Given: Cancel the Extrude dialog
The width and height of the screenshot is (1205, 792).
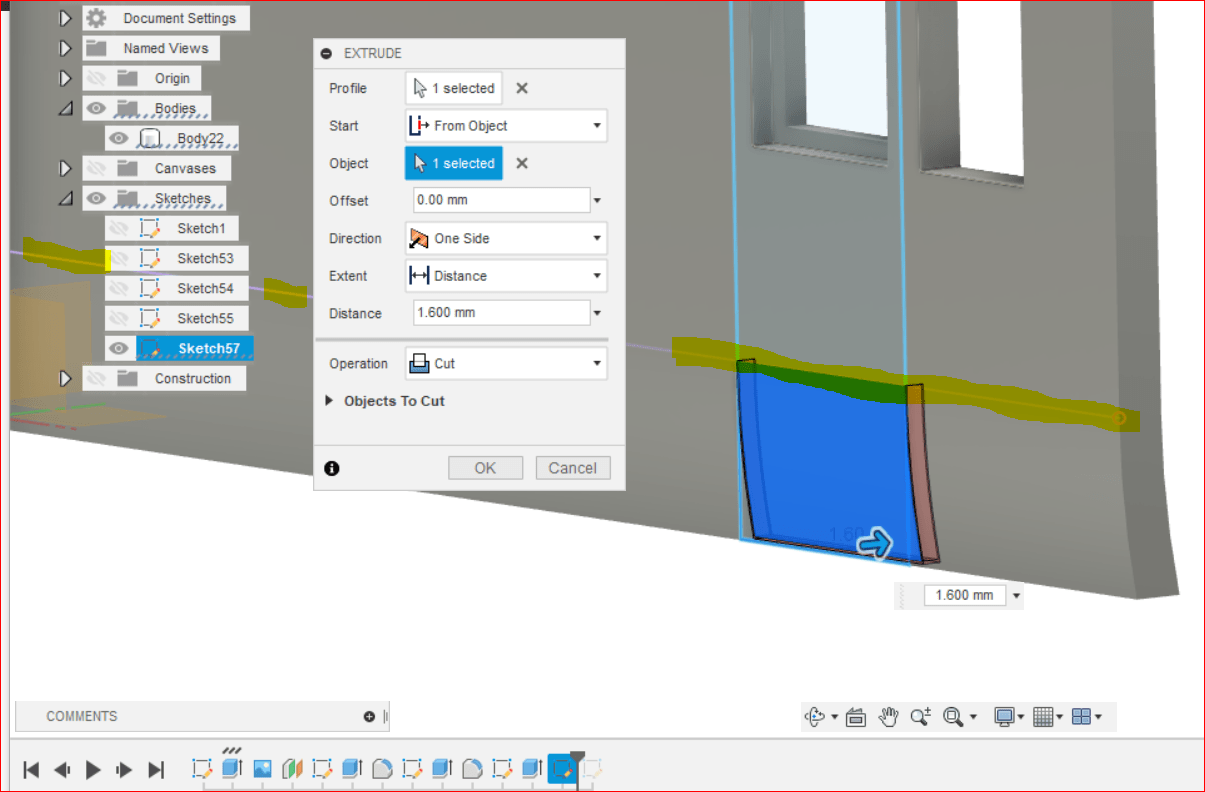Looking at the screenshot, I should (x=572, y=467).
